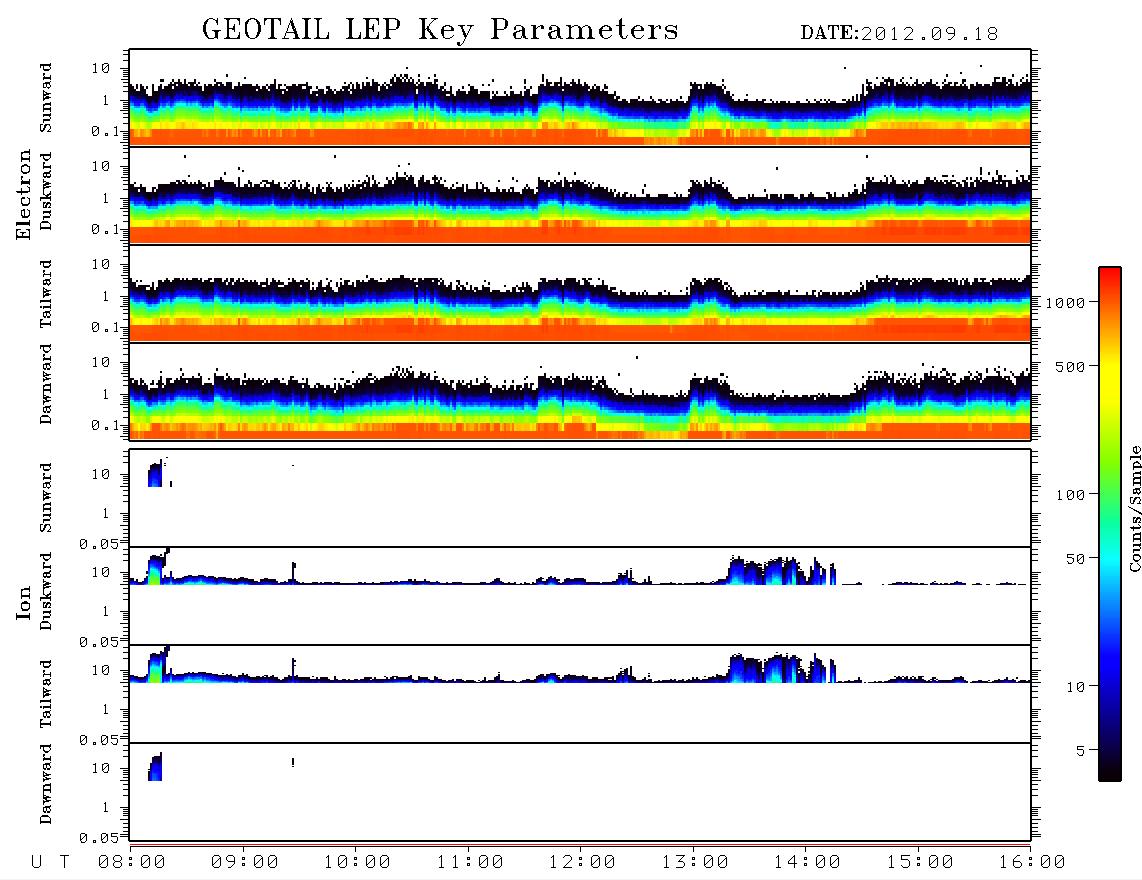
Task: Click the rainbow Counts/Sample color bar
Action: (1110, 524)
